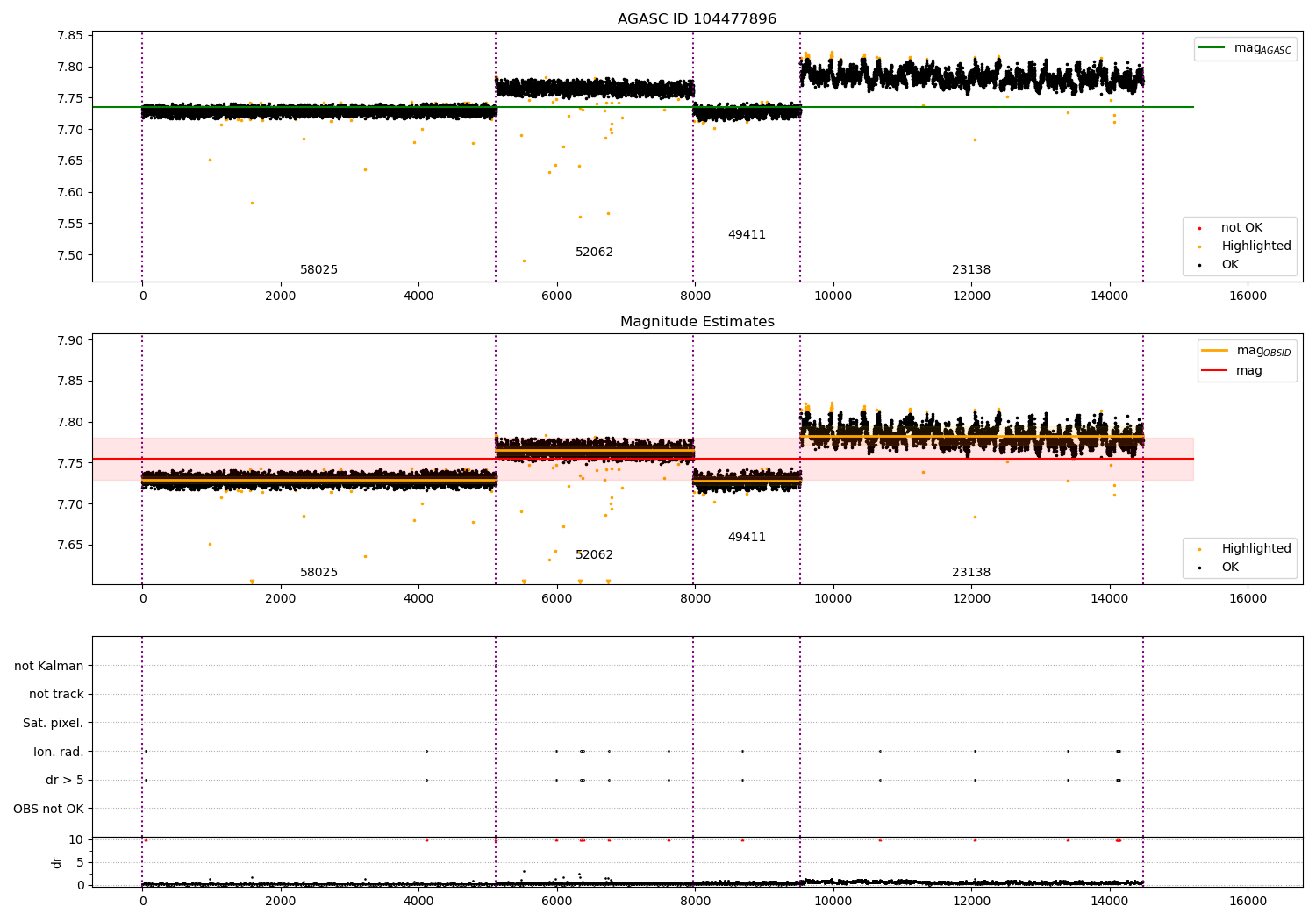This screenshot has width=1316, height=921.
Task: Click obsid label 52062 in Magnitude Estimates plot
Action: click(594, 555)
